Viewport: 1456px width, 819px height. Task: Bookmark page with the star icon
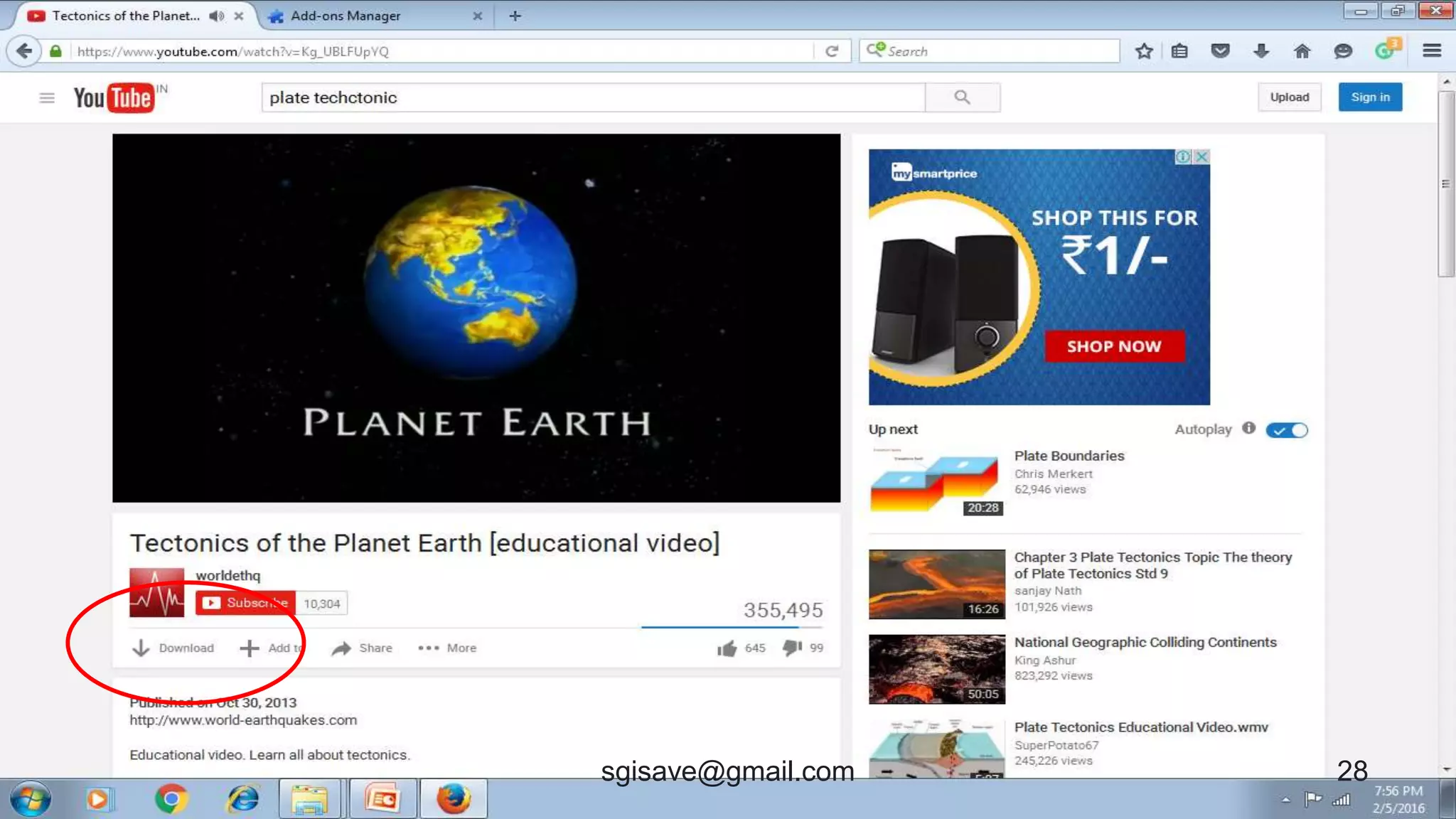coord(1144,51)
